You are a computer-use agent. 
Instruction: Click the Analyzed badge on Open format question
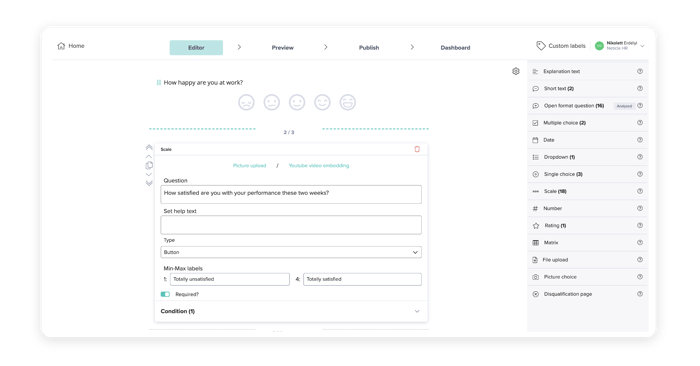(624, 106)
